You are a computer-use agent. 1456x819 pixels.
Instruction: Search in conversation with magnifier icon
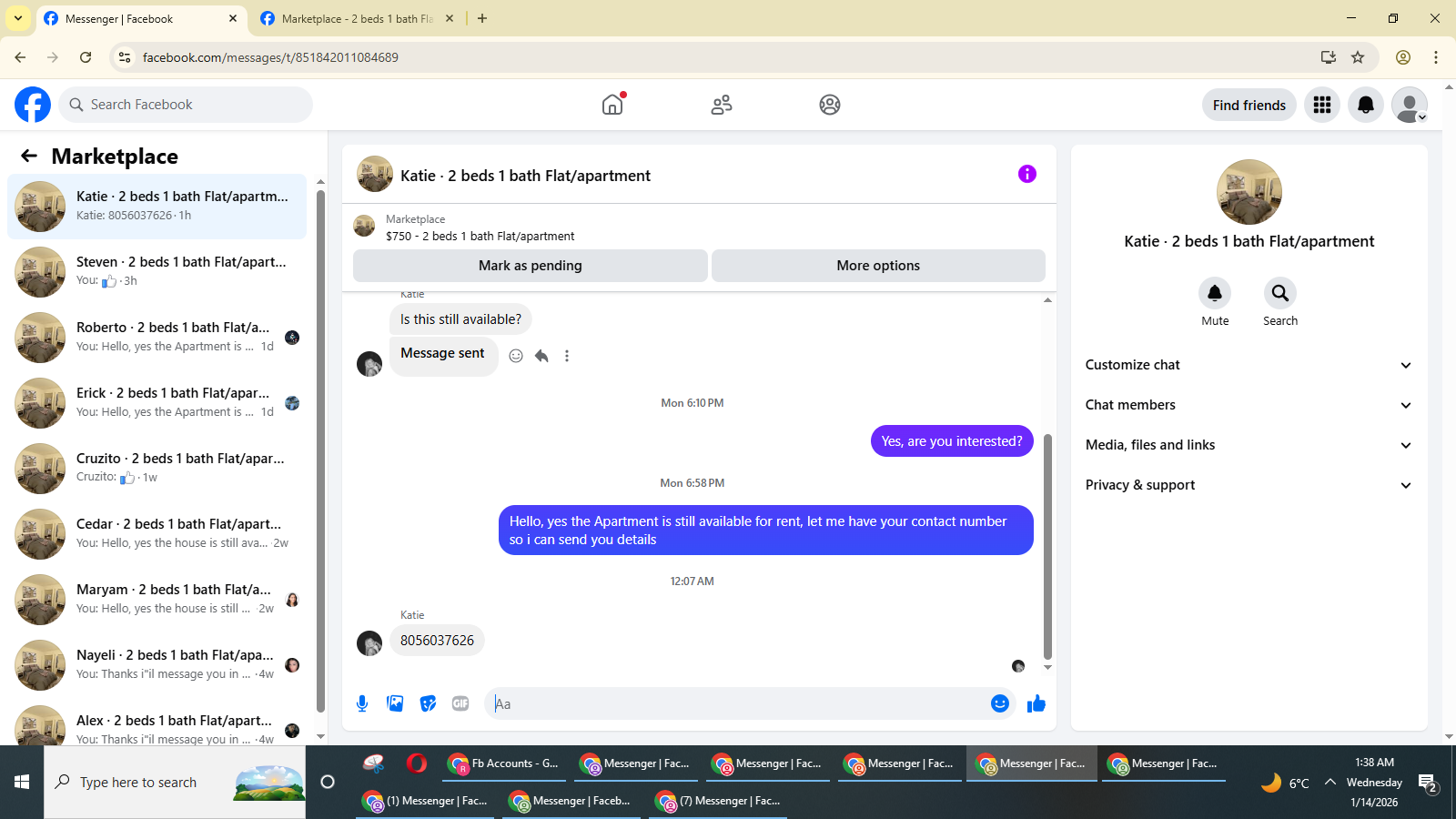pos(1280,293)
